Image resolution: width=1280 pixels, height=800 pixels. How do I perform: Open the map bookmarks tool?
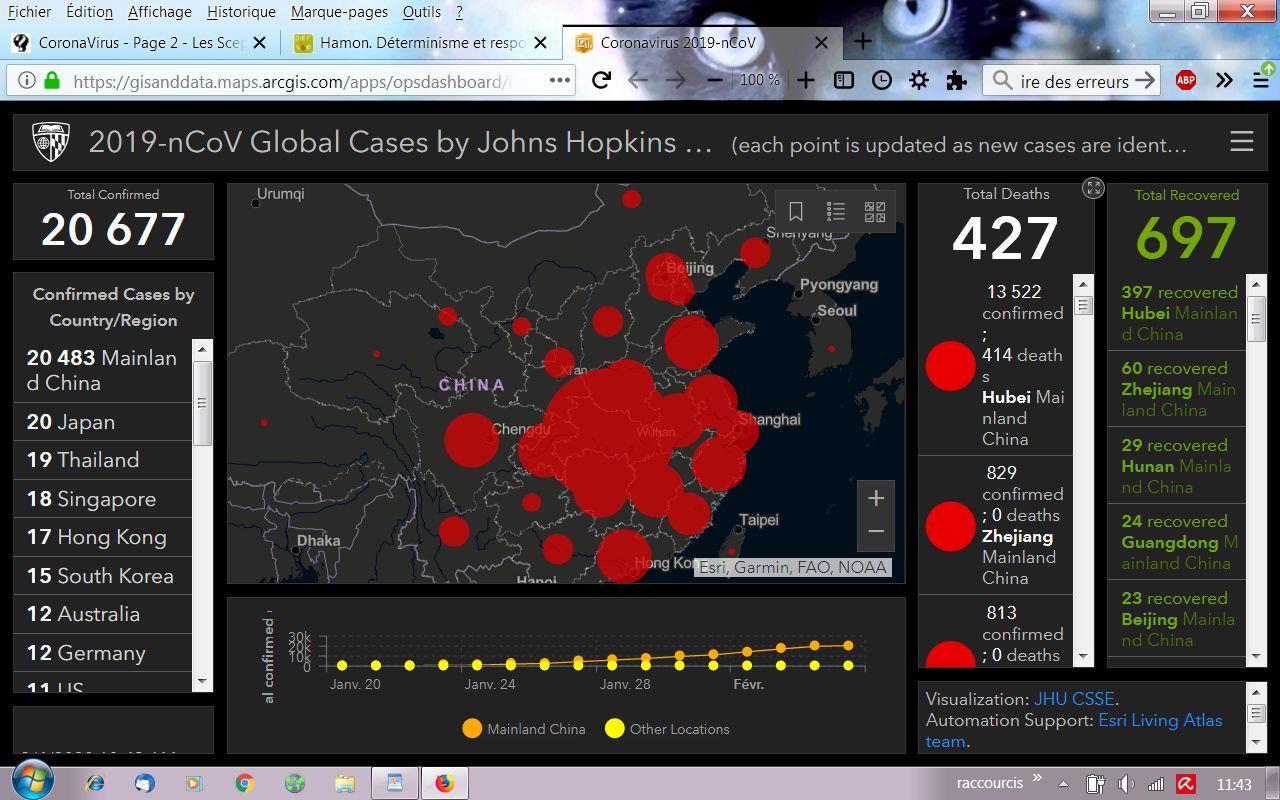tap(796, 211)
